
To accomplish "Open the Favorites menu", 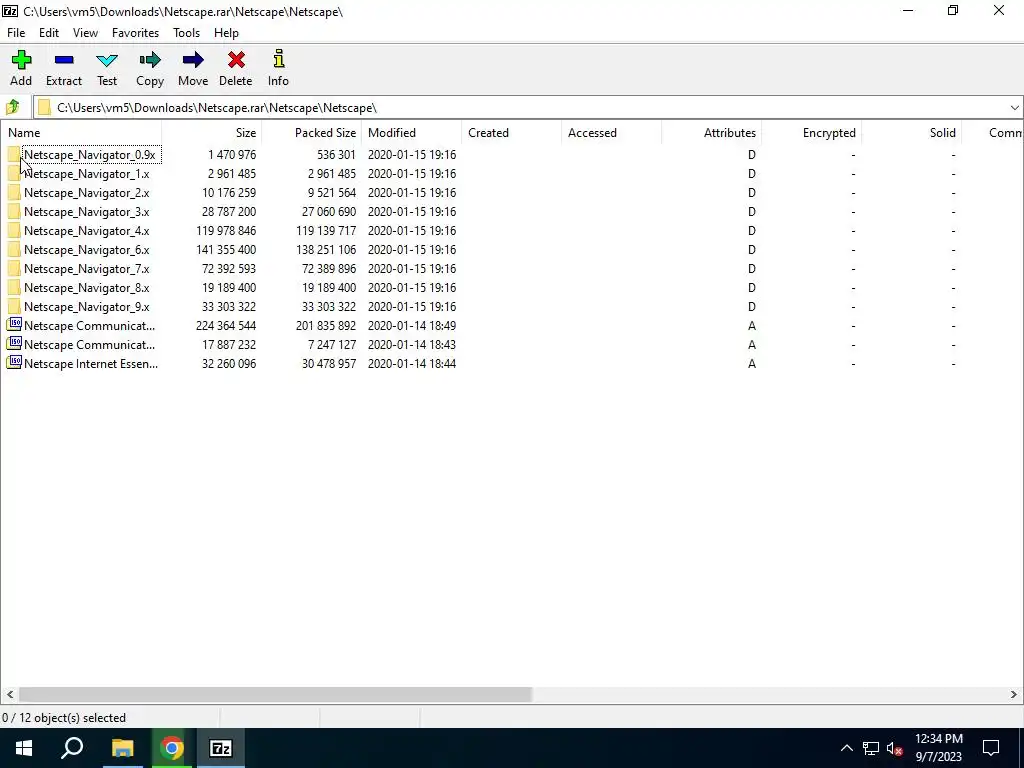I will coord(135,33).
